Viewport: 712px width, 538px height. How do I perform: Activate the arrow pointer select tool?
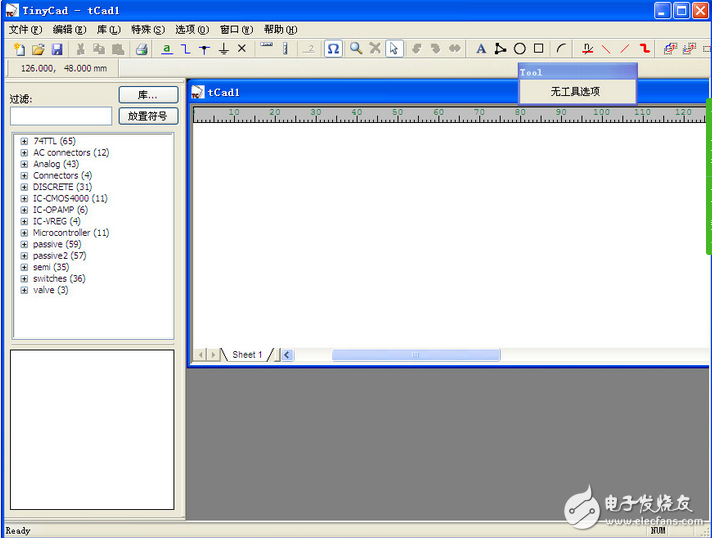394,48
